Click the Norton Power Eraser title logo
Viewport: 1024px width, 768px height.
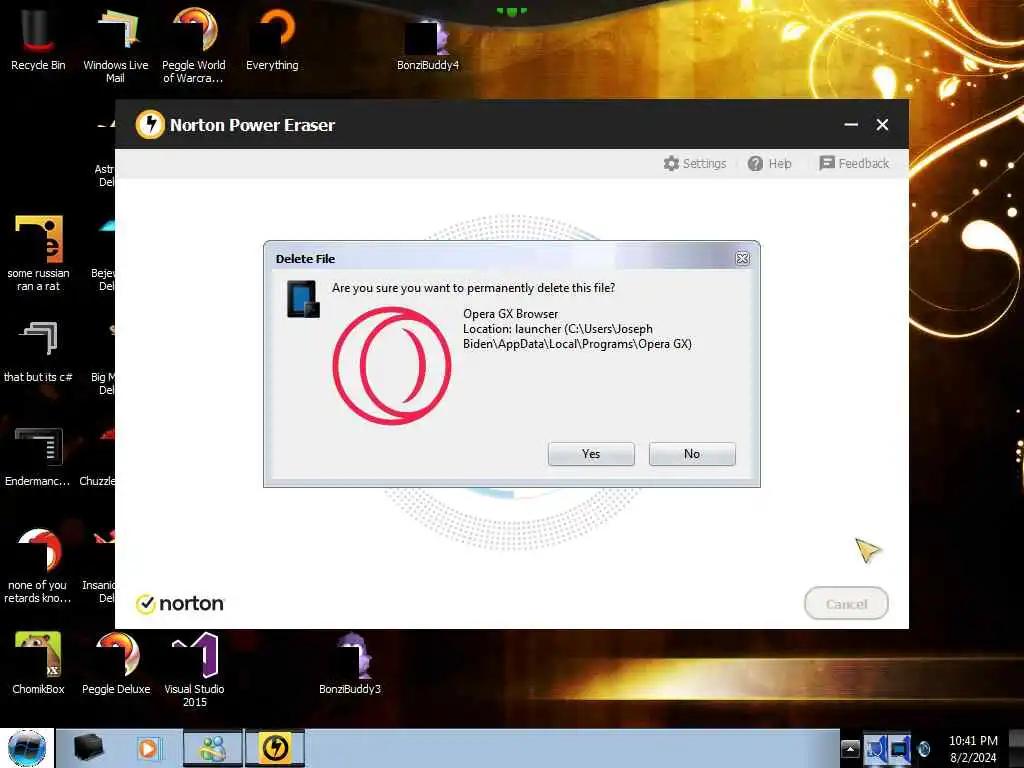click(150, 124)
